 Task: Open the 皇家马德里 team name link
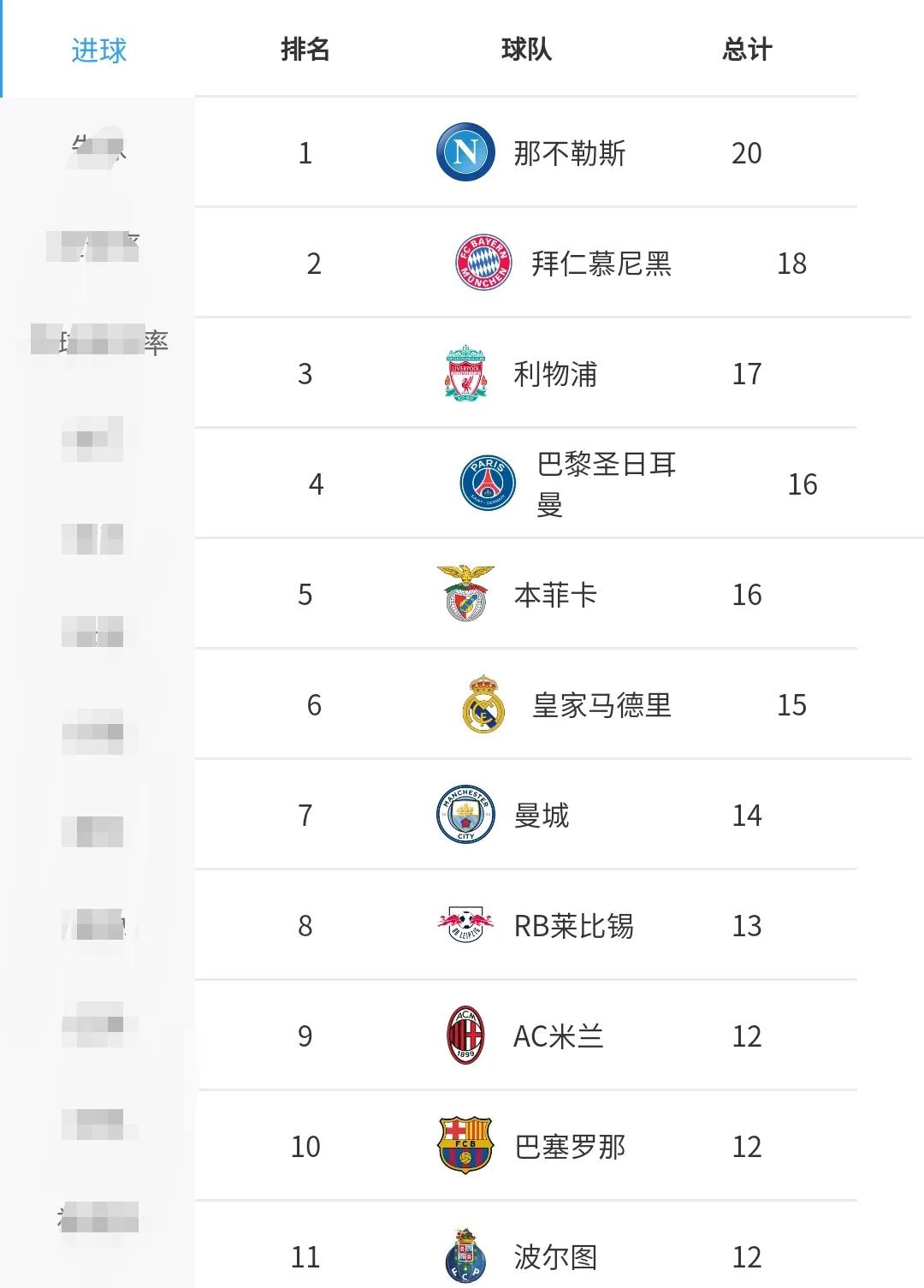[601, 705]
